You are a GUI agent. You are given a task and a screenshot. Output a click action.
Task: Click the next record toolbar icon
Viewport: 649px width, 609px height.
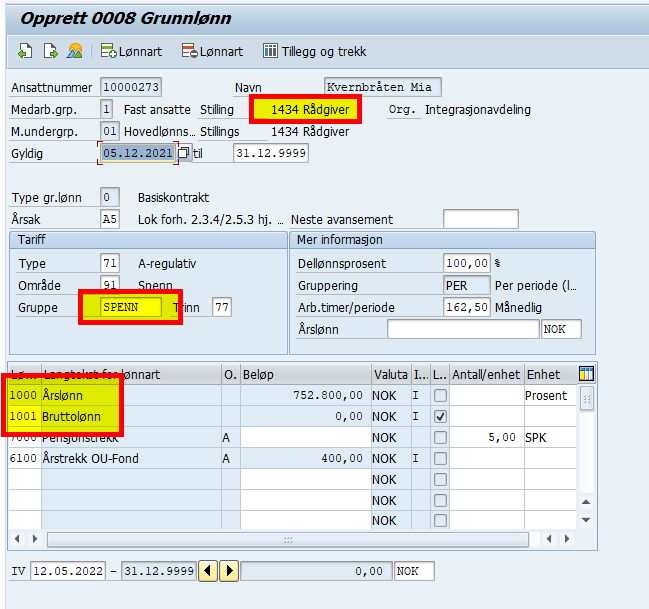tap(50, 51)
